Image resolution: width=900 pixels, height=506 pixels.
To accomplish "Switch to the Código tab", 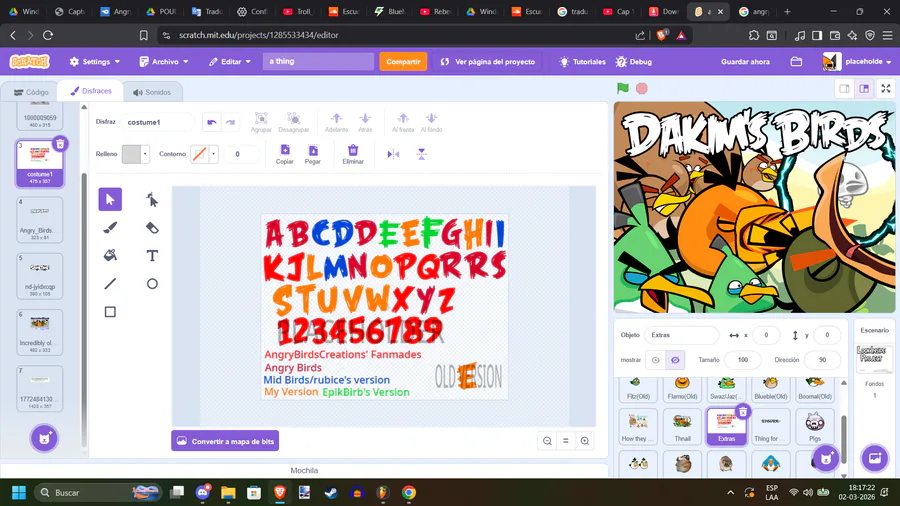I will click(x=32, y=92).
